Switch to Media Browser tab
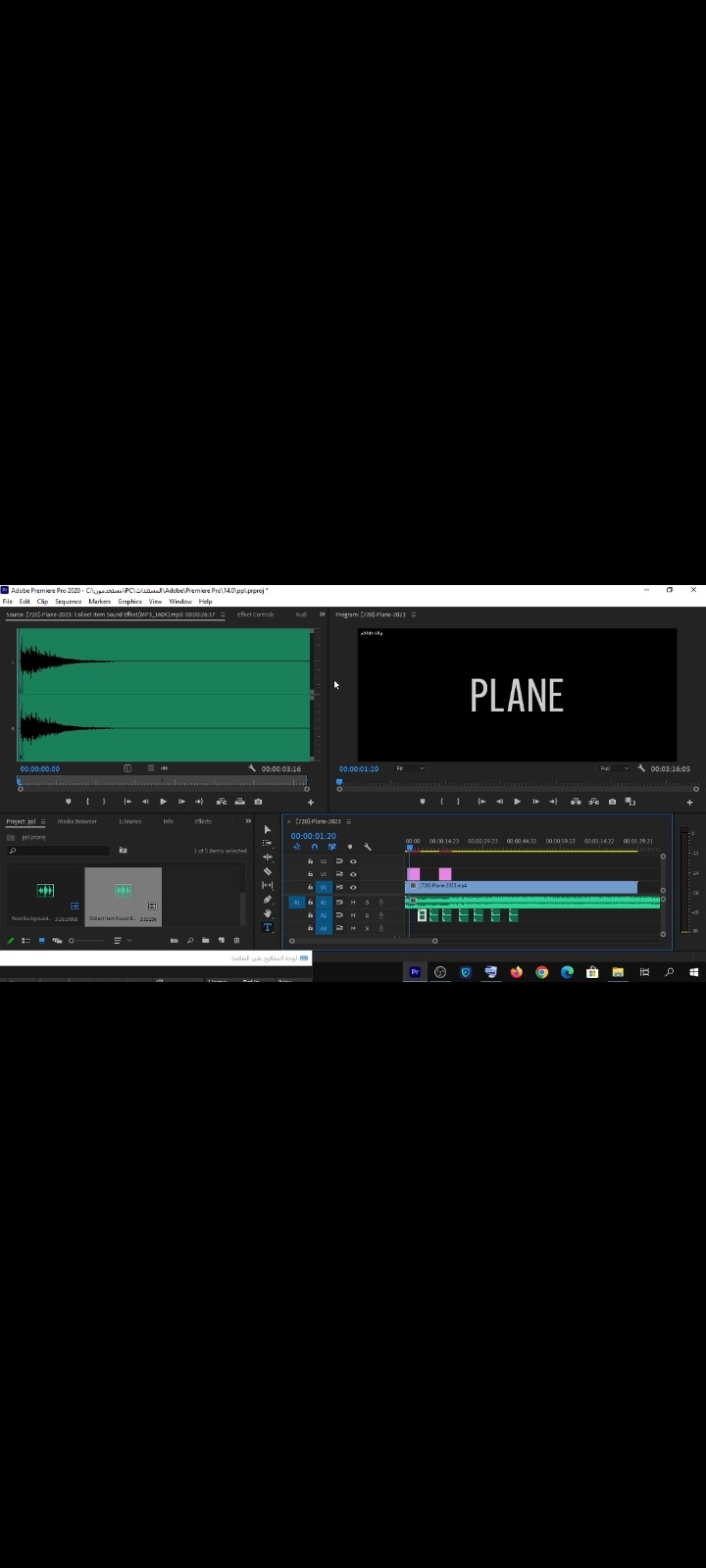Image resolution: width=706 pixels, height=1568 pixels. (77, 821)
